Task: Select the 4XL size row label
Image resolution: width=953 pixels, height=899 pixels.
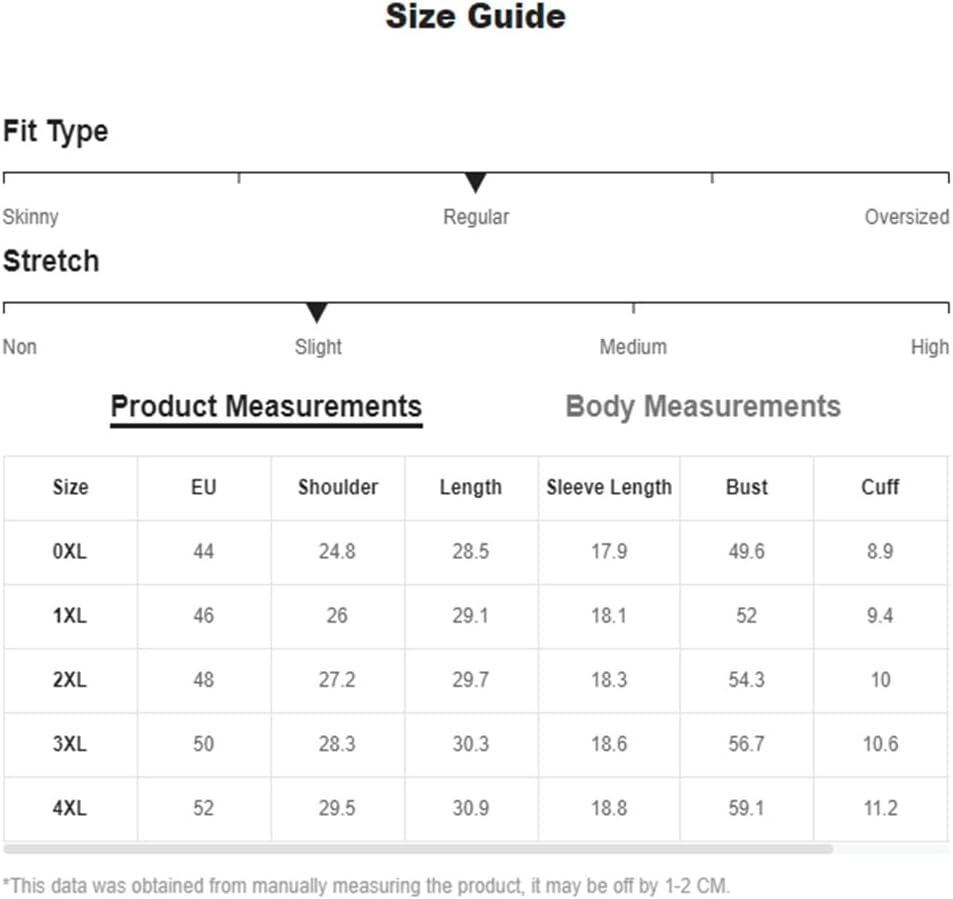Action: 70,808
